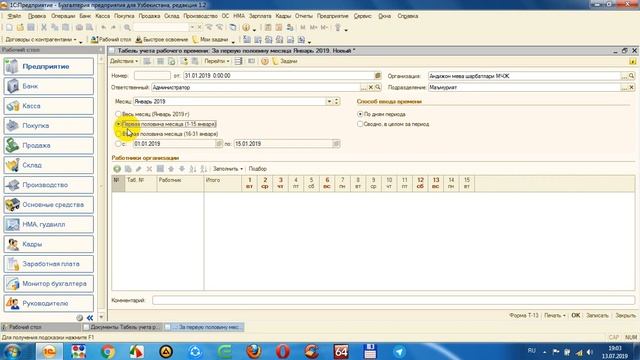Open calendar picker next to document date field
640x360 pixels.
378,76
